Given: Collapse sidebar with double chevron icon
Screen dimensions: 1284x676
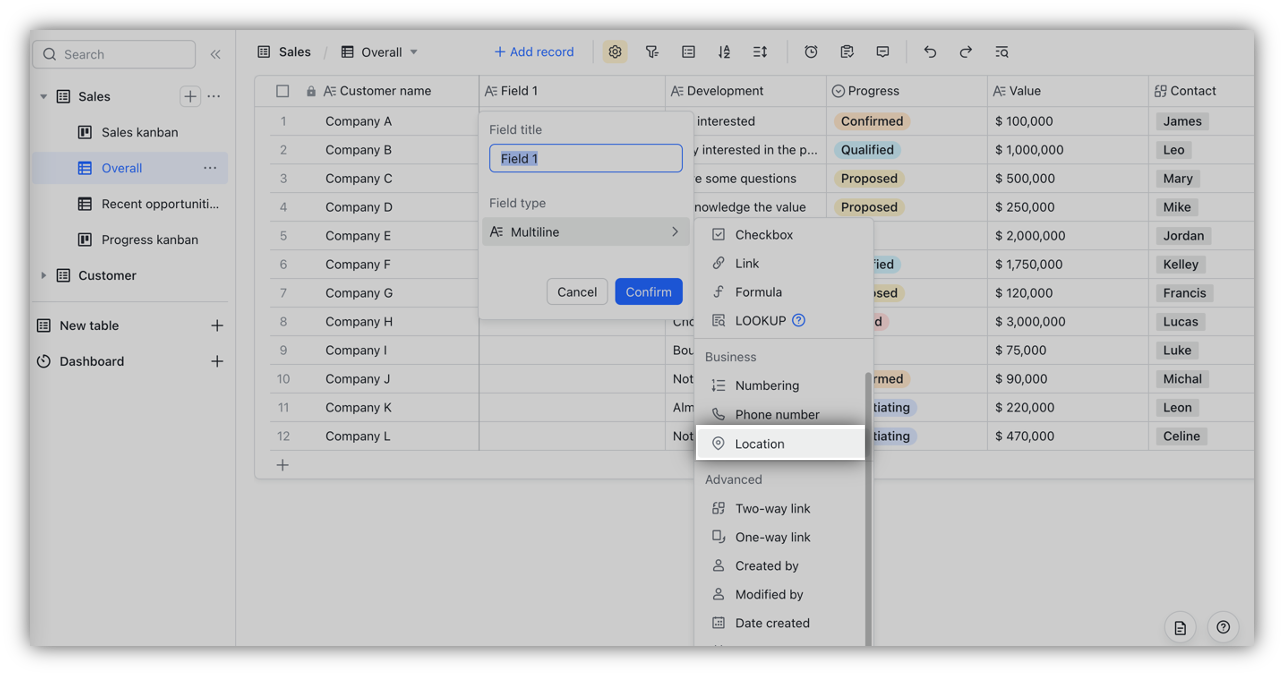Looking at the screenshot, I should click(x=215, y=54).
